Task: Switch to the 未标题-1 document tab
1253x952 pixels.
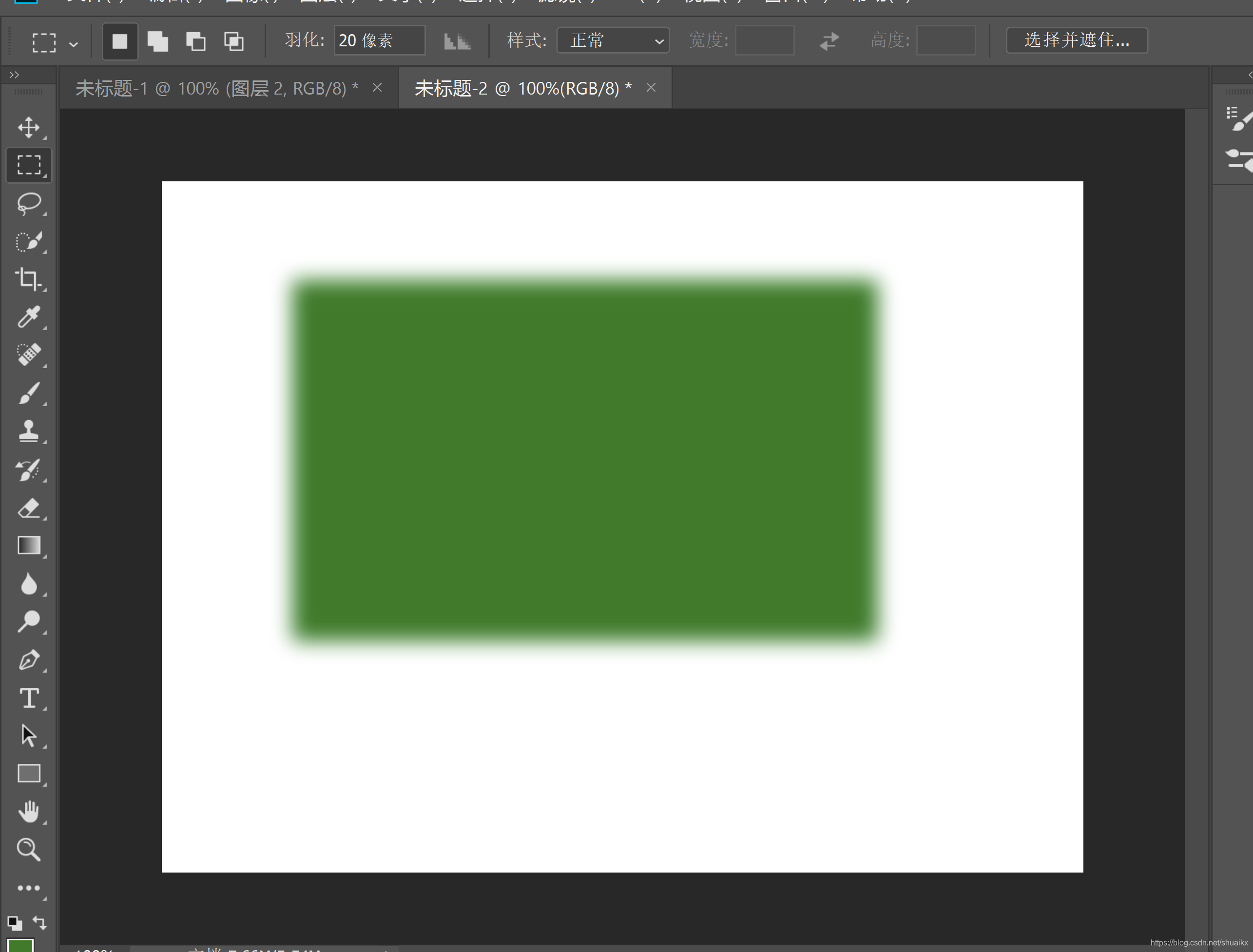Action: (x=216, y=88)
